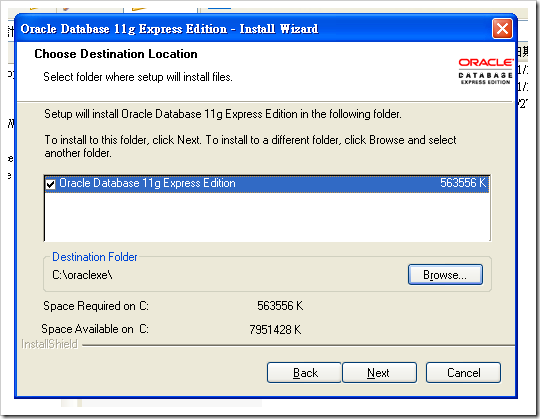540x419 pixels.
Task: Click the 563556 K size in the component row
Action: click(463, 183)
